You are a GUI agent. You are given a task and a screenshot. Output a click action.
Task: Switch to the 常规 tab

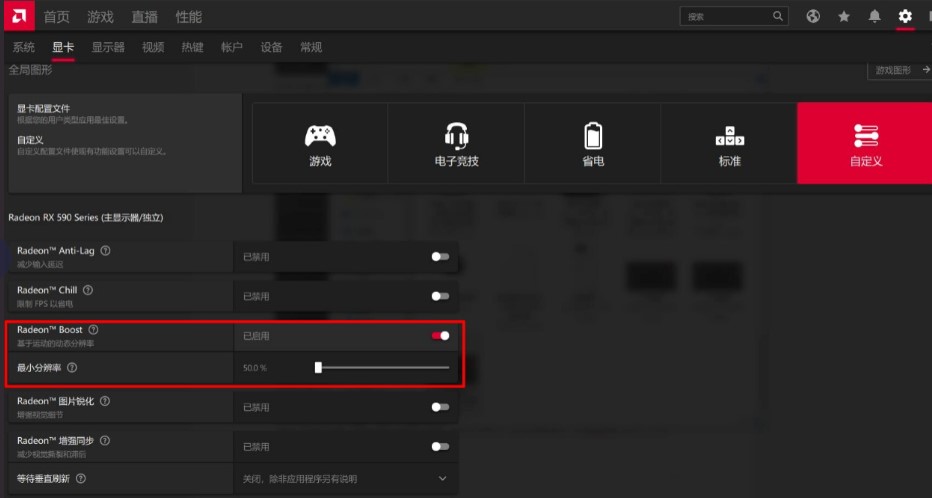(311, 48)
